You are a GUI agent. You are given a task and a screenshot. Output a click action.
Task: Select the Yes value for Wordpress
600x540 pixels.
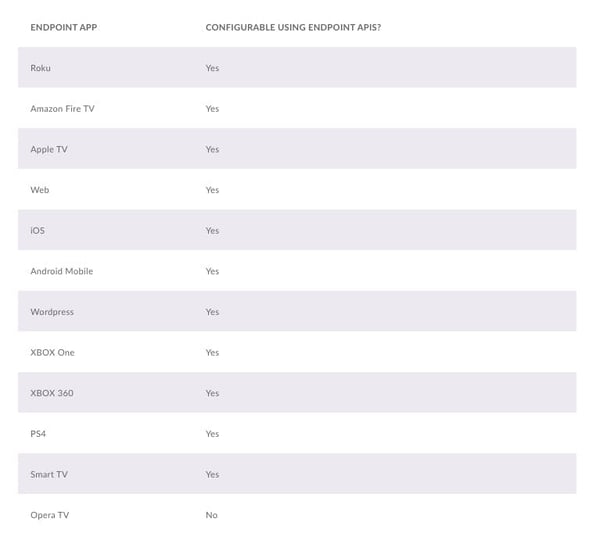pos(212,312)
